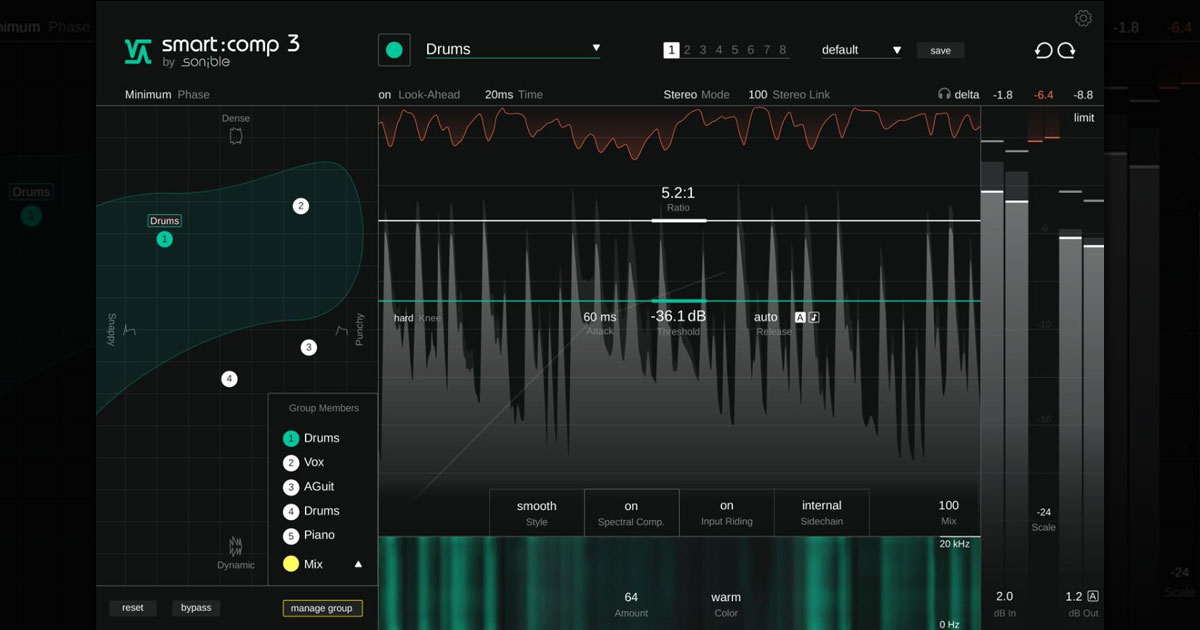Open the default preset dropdown
The height and width of the screenshot is (630, 1200).
[896, 50]
